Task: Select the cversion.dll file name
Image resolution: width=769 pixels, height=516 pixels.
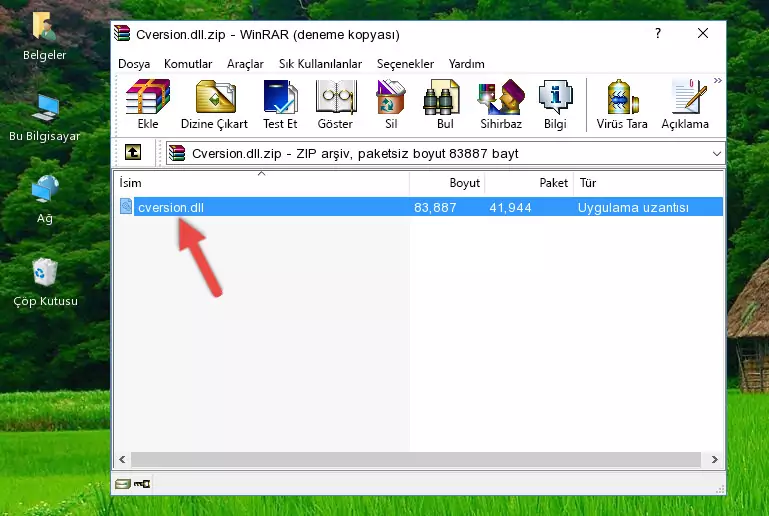Action: (x=171, y=207)
